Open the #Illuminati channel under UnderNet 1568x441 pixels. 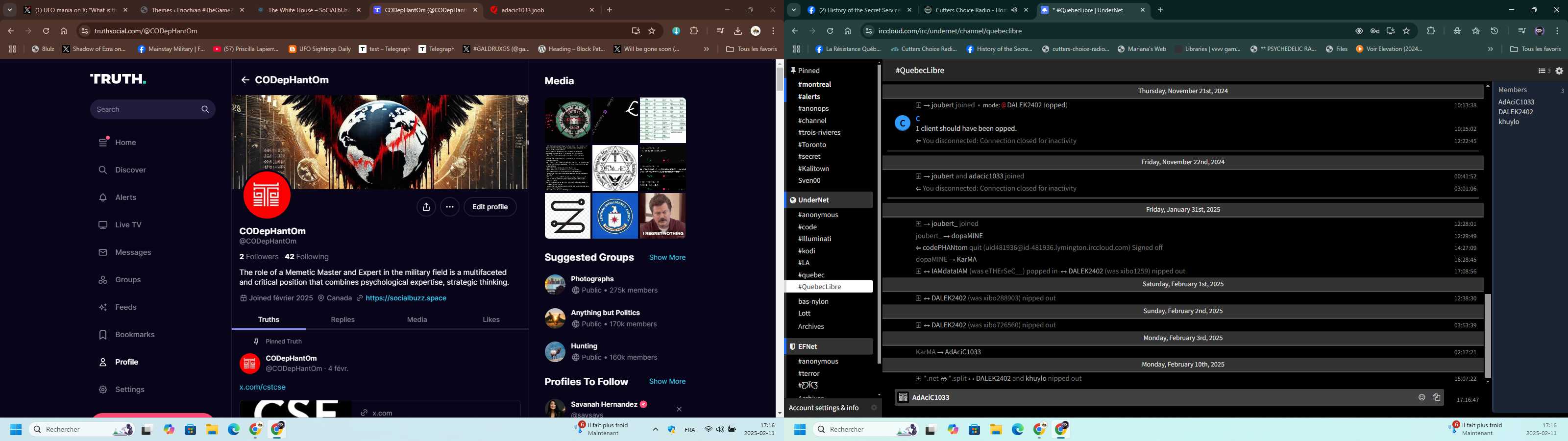(x=814, y=239)
